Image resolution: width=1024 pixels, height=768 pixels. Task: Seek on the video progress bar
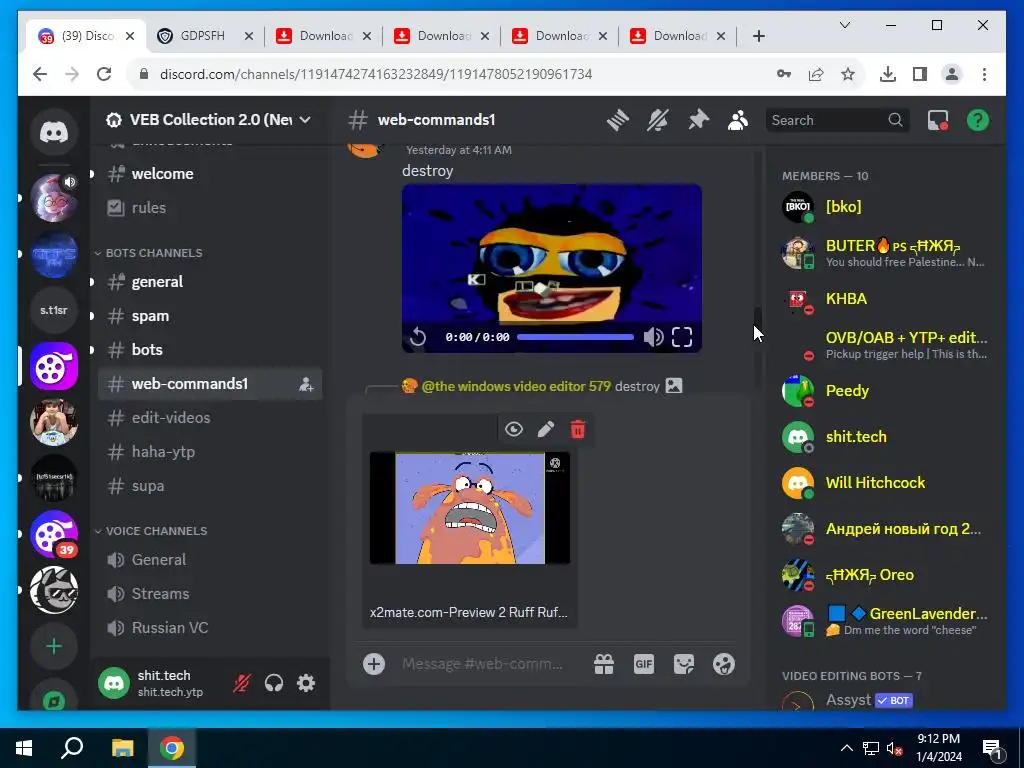coord(575,337)
